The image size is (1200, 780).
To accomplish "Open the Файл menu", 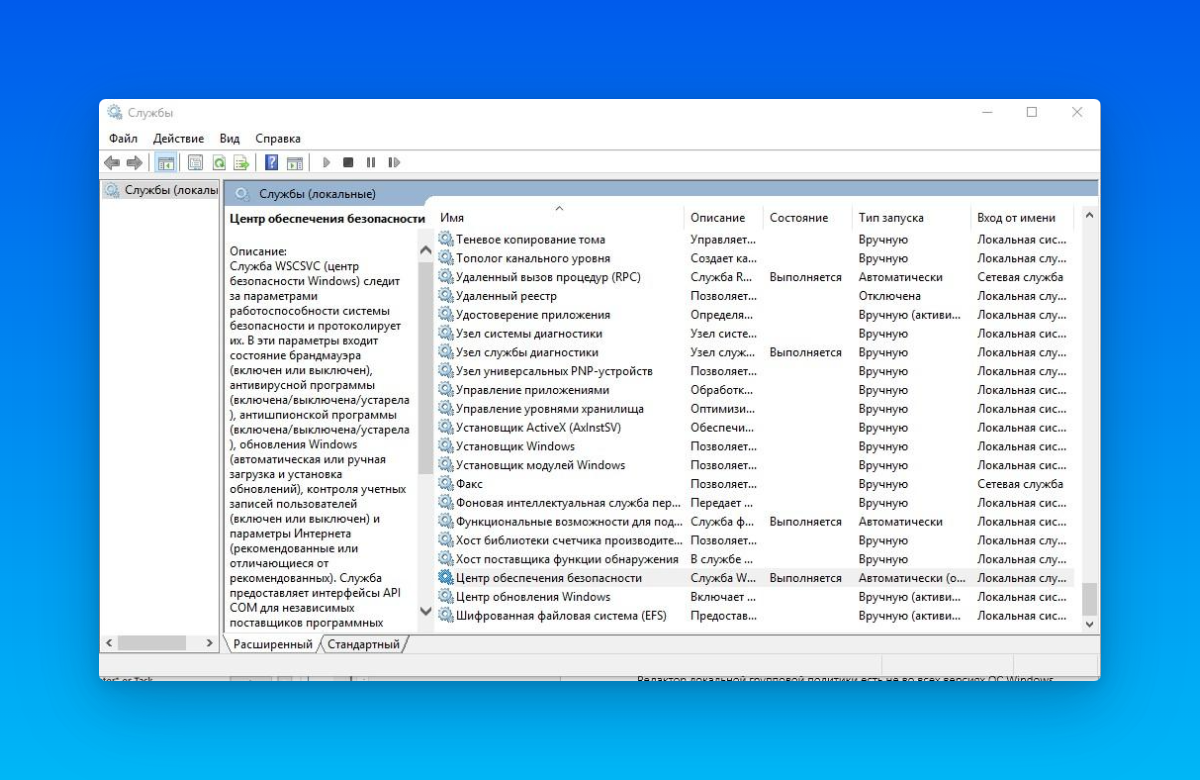I will tap(123, 139).
